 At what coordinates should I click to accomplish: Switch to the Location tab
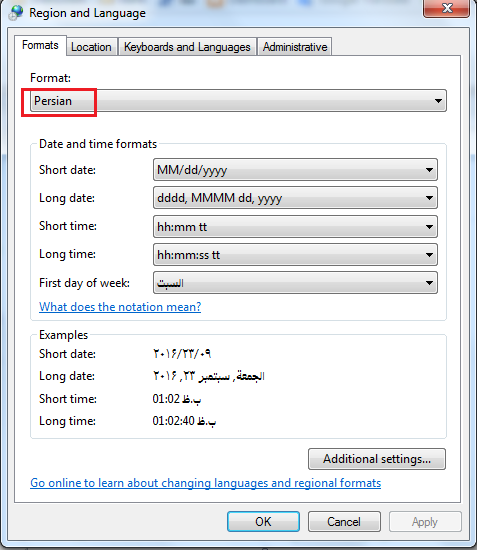[91, 47]
